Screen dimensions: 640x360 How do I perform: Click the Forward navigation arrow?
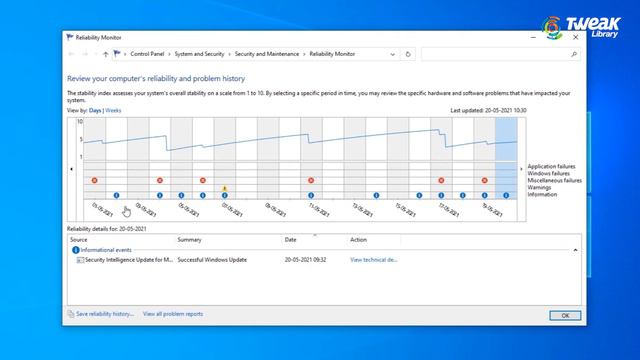pyautogui.click(x=85, y=54)
